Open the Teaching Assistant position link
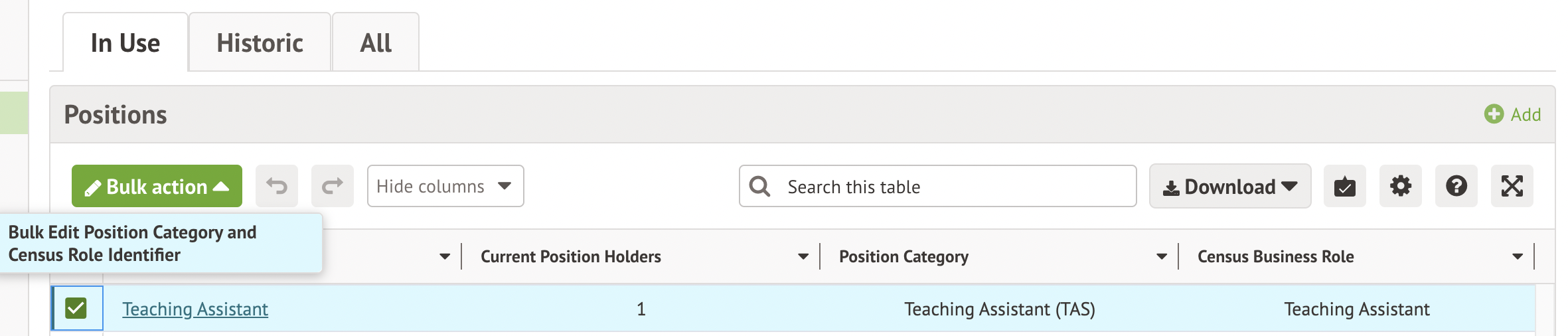Viewport: 1568px width, 336px height. [x=195, y=309]
